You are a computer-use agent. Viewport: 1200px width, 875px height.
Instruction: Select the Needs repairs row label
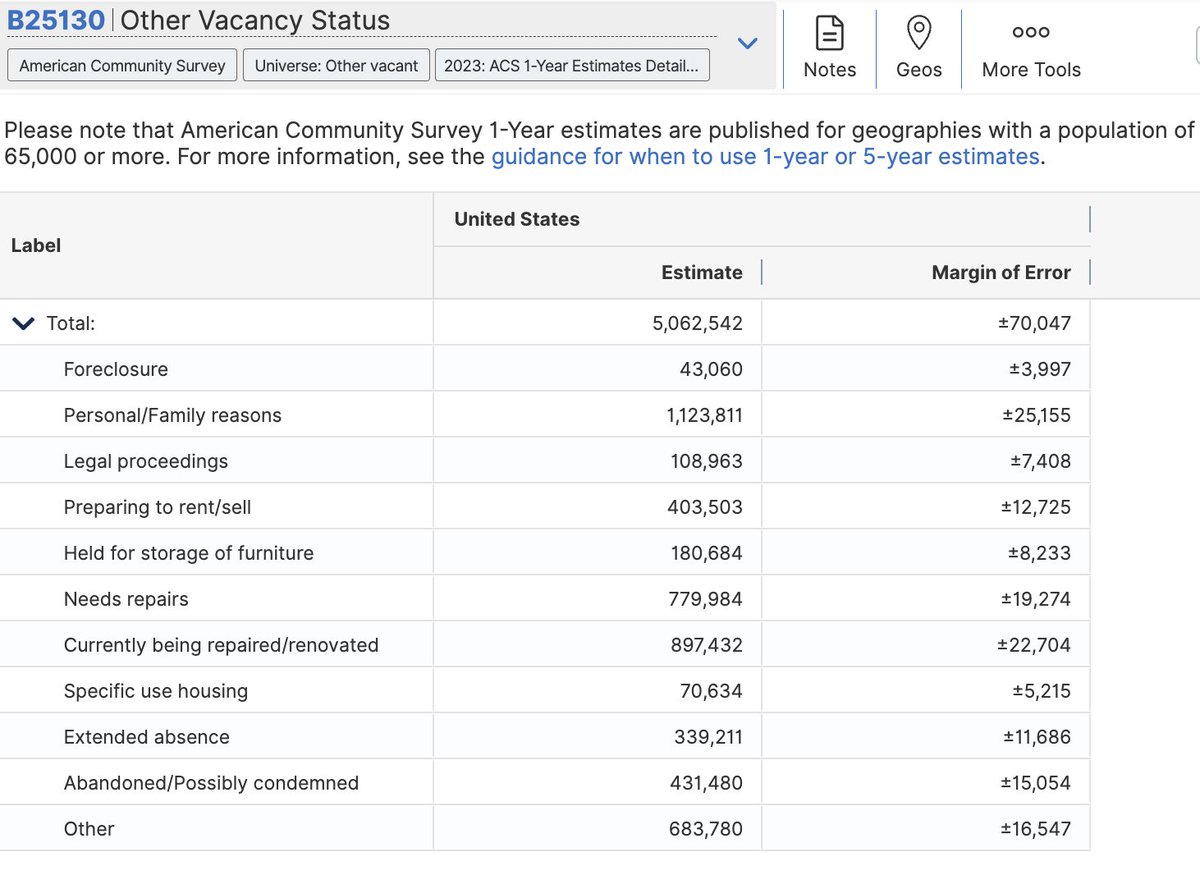click(126, 599)
